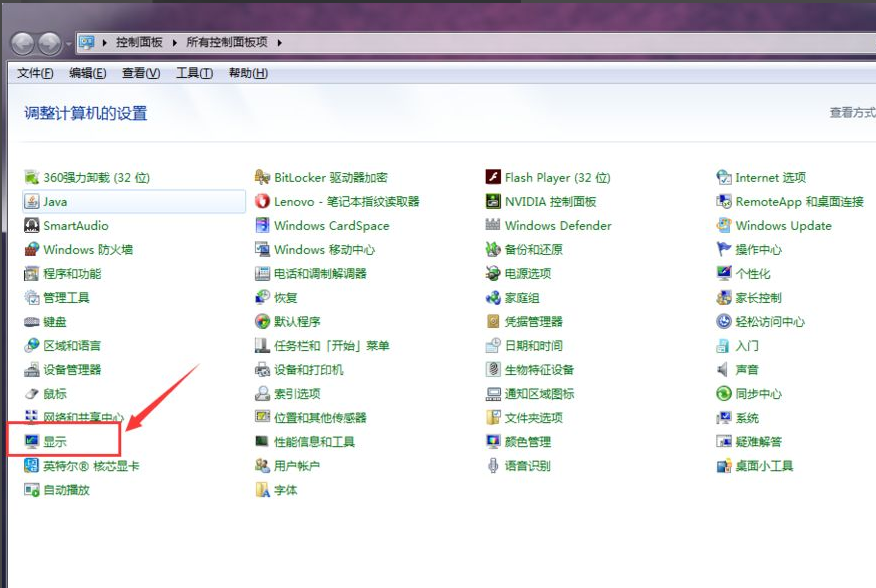The height and width of the screenshot is (588, 876).
Task: Open 英特尔® 核芯显卡 settings
Action: tap(90, 464)
